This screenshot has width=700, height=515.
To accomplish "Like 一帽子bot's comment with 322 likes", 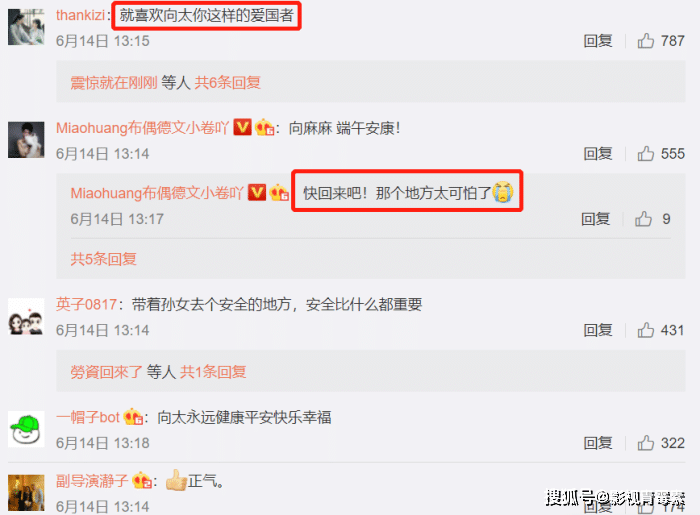I will point(646,443).
